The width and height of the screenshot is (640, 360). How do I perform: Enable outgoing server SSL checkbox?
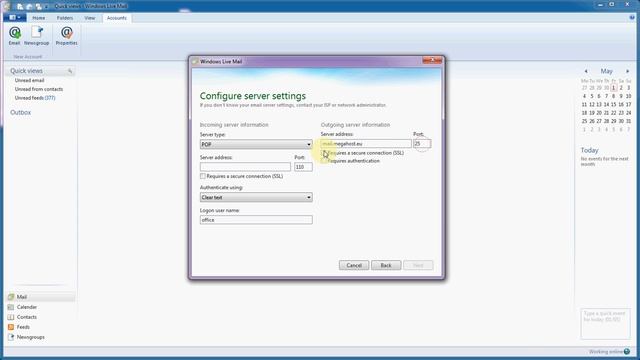coord(324,153)
